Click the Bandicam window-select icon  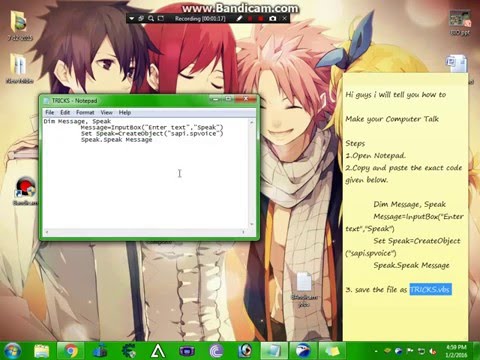(x=141, y=19)
